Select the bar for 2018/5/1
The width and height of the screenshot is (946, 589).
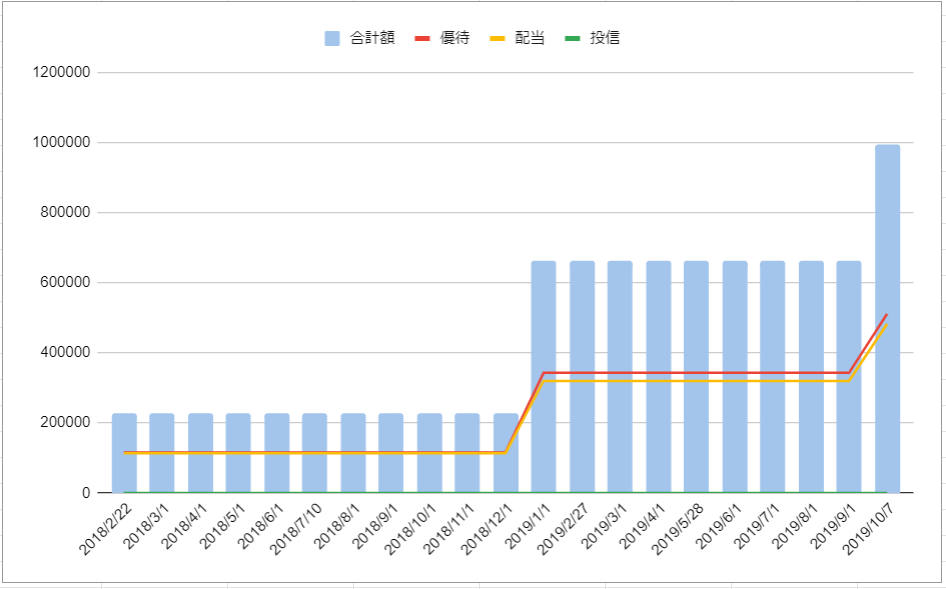(x=238, y=453)
